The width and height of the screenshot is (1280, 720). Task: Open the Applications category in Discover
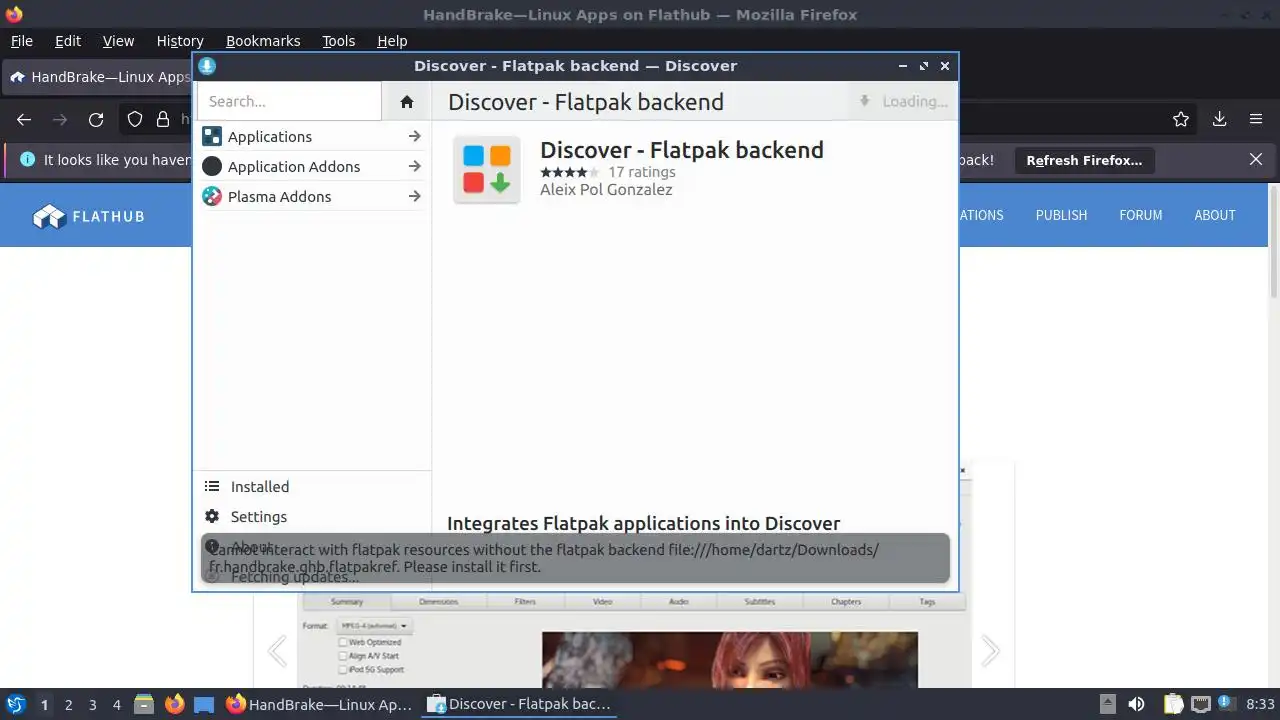(x=311, y=137)
